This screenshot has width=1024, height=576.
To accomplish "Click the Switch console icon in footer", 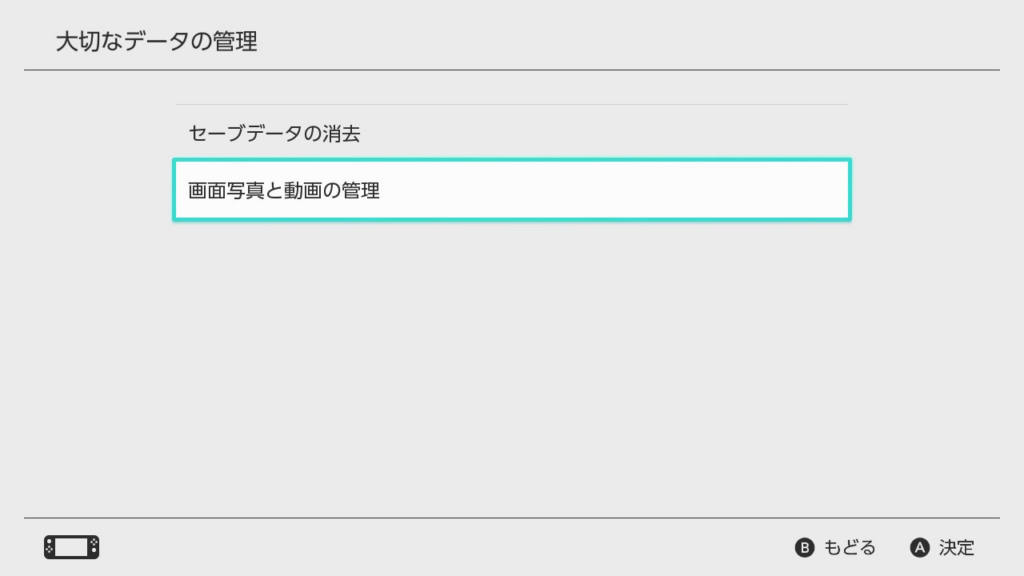I will [x=71, y=548].
